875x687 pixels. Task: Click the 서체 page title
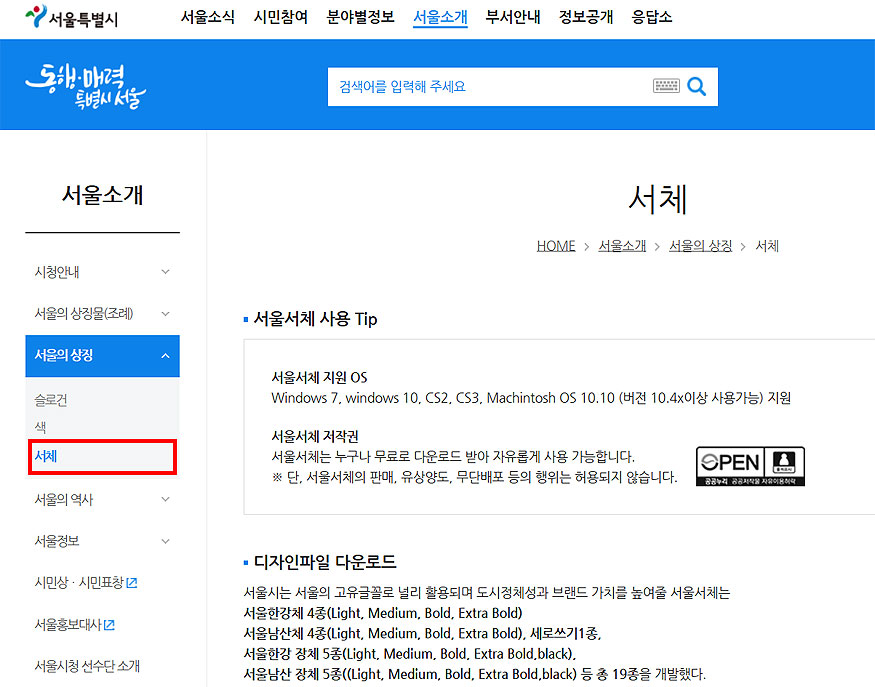coord(658,199)
